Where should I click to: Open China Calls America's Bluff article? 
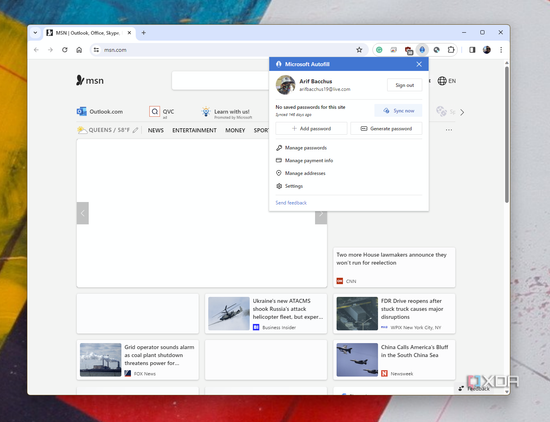tap(415, 351)
